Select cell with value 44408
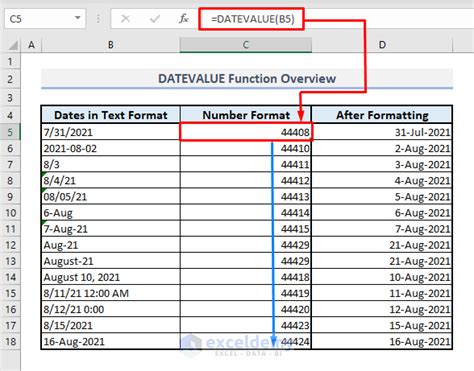 (246, 132)
